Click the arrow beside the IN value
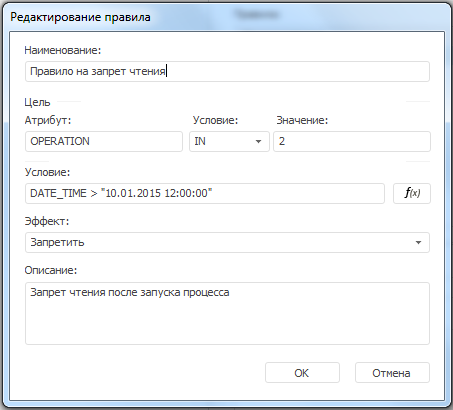 [258, 141]
